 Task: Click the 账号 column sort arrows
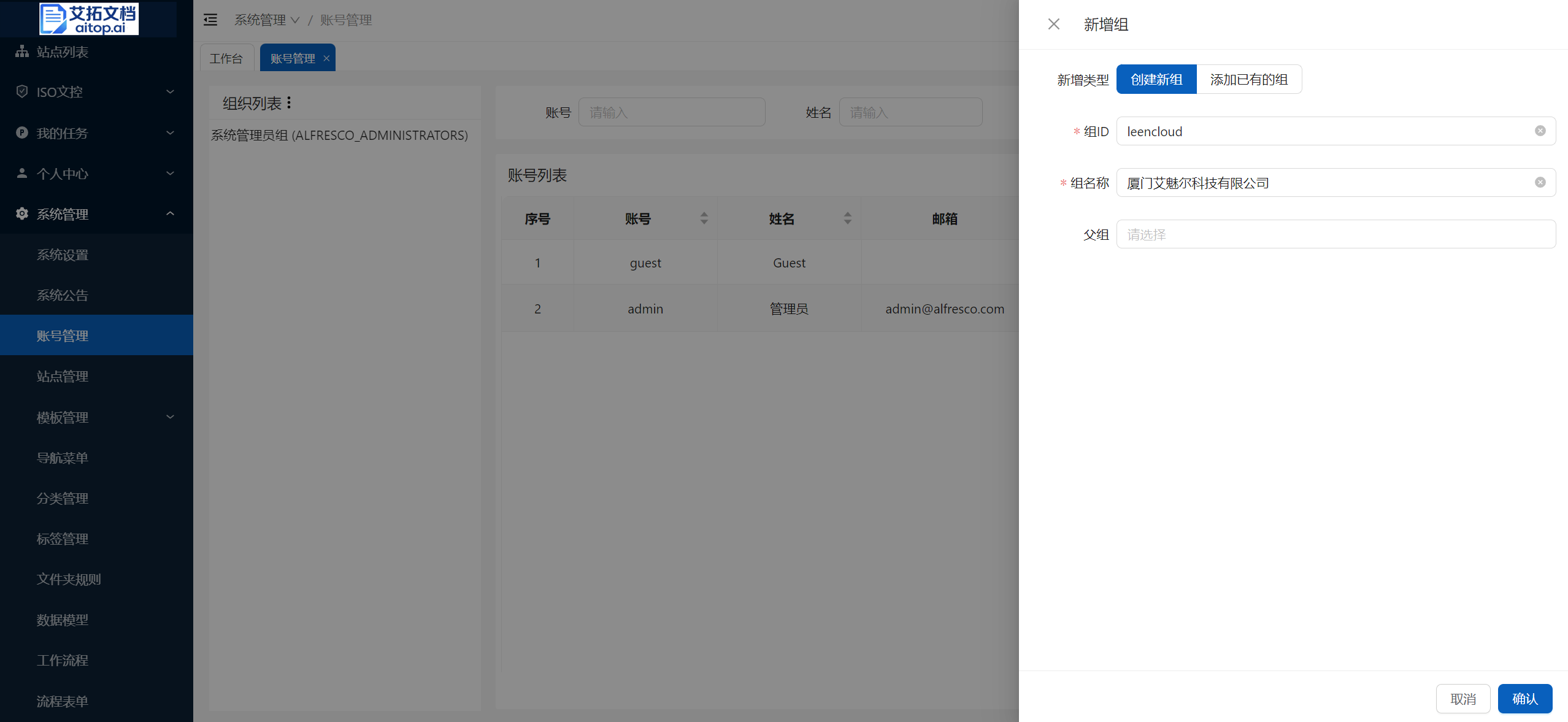click(x=704, y=218)
